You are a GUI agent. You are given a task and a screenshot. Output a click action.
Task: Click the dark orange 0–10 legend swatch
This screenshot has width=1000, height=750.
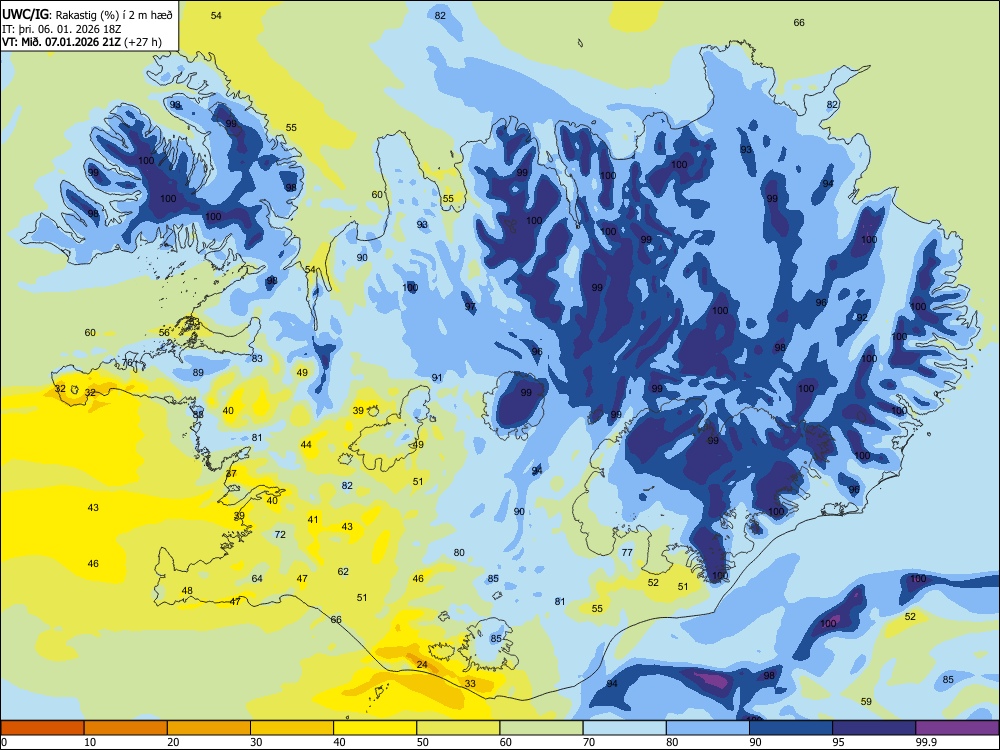42,728
